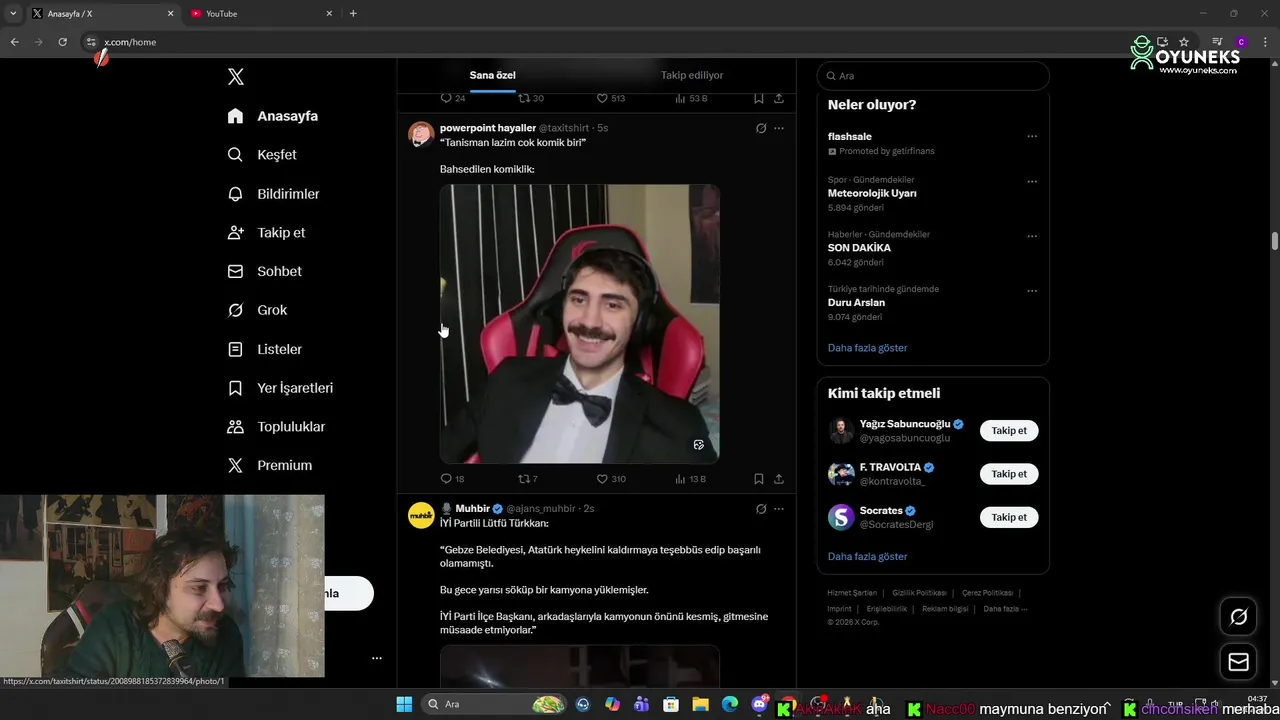Repost the post with 30 reposts
The height and width of the screenshot is (720, 1280).
pyautogui.click(x=530, y=98)
